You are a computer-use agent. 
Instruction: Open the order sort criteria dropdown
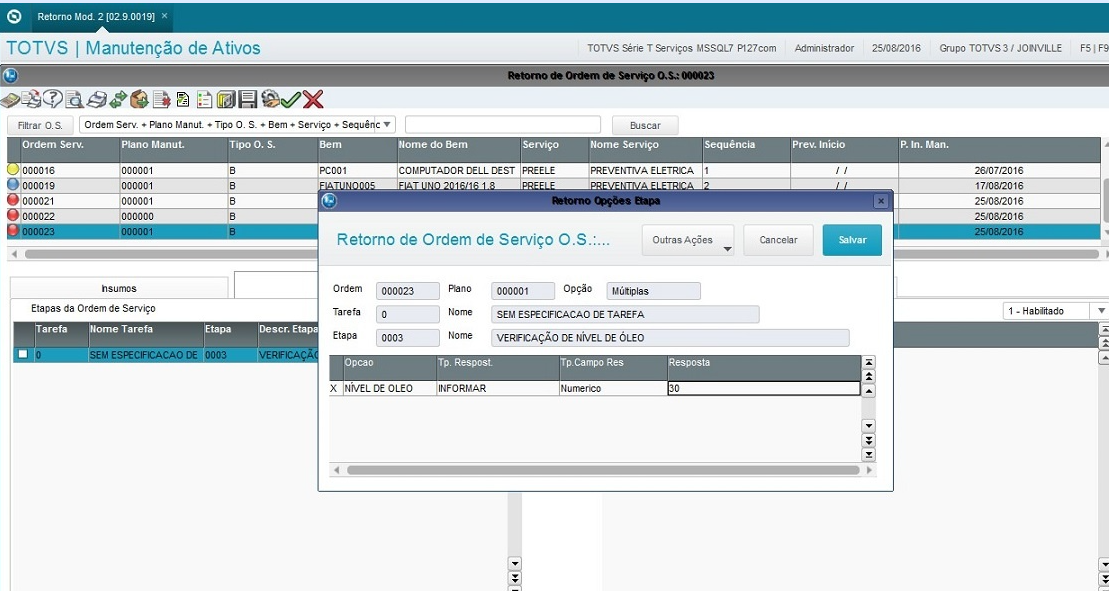pyautogui.click(x=387, y=124)
